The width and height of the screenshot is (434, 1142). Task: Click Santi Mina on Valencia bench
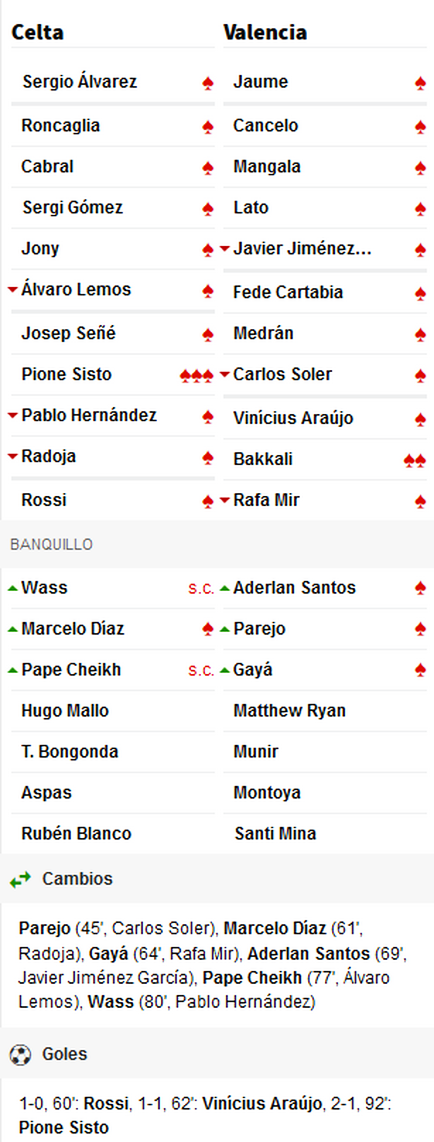coord(275,833)
